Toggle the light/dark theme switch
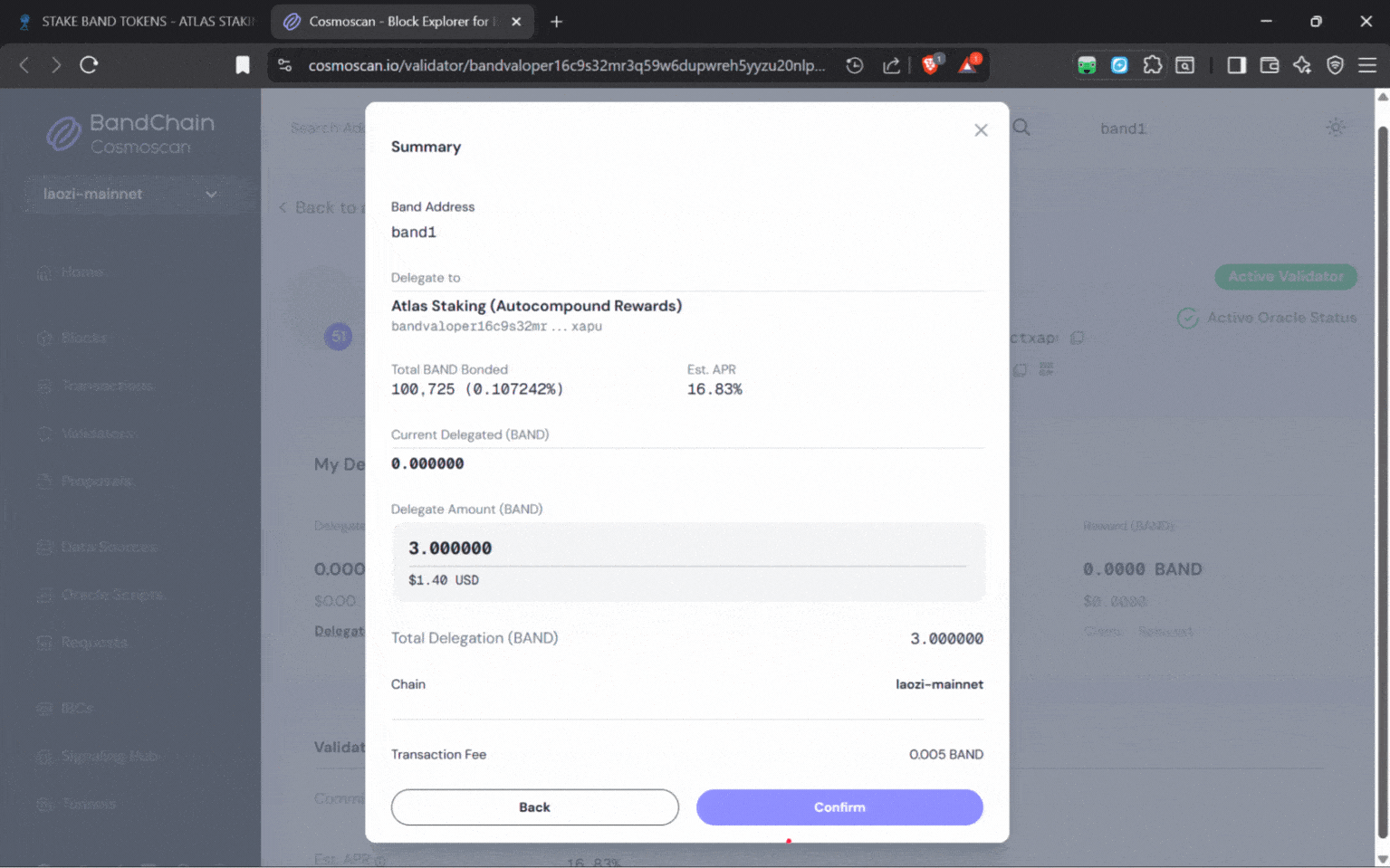Image resolution: width=1390 pixels, height=868 pixels. coord(1336,128)
